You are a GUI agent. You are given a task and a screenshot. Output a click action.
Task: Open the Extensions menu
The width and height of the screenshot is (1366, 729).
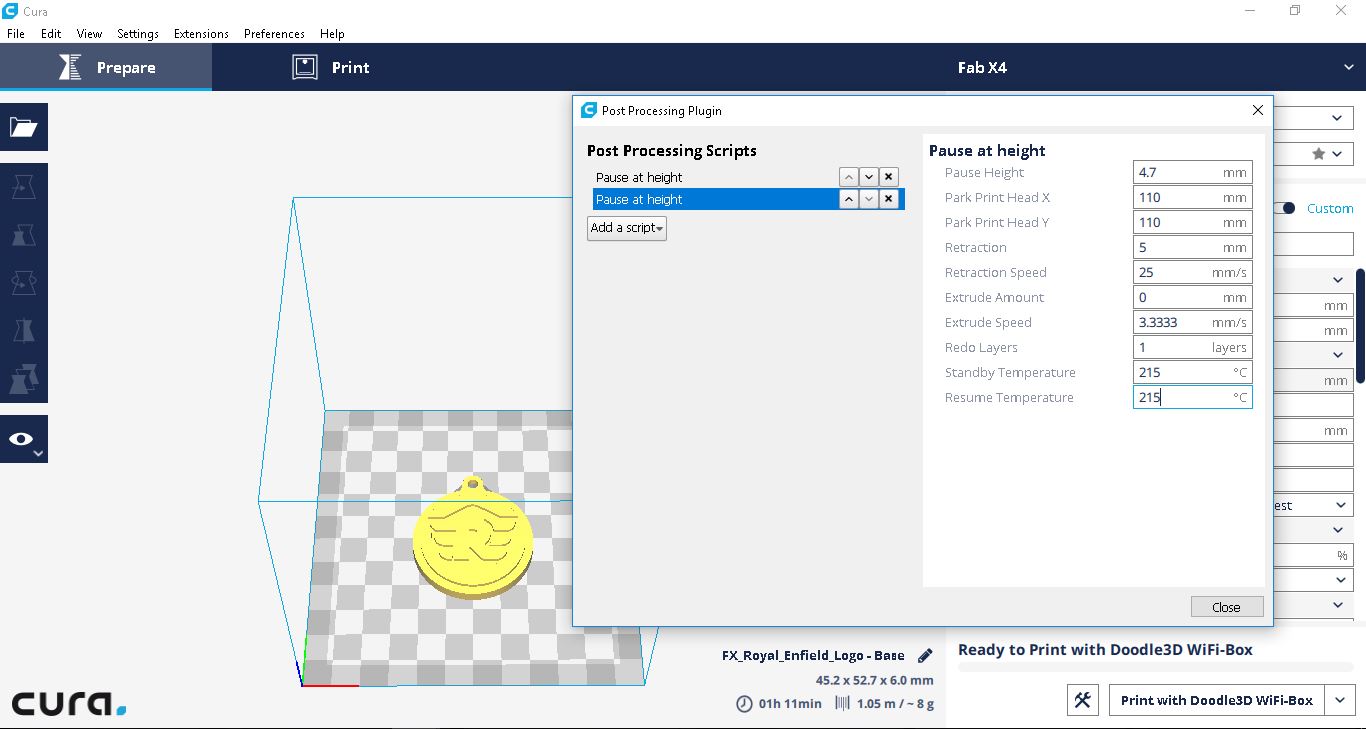201,33
